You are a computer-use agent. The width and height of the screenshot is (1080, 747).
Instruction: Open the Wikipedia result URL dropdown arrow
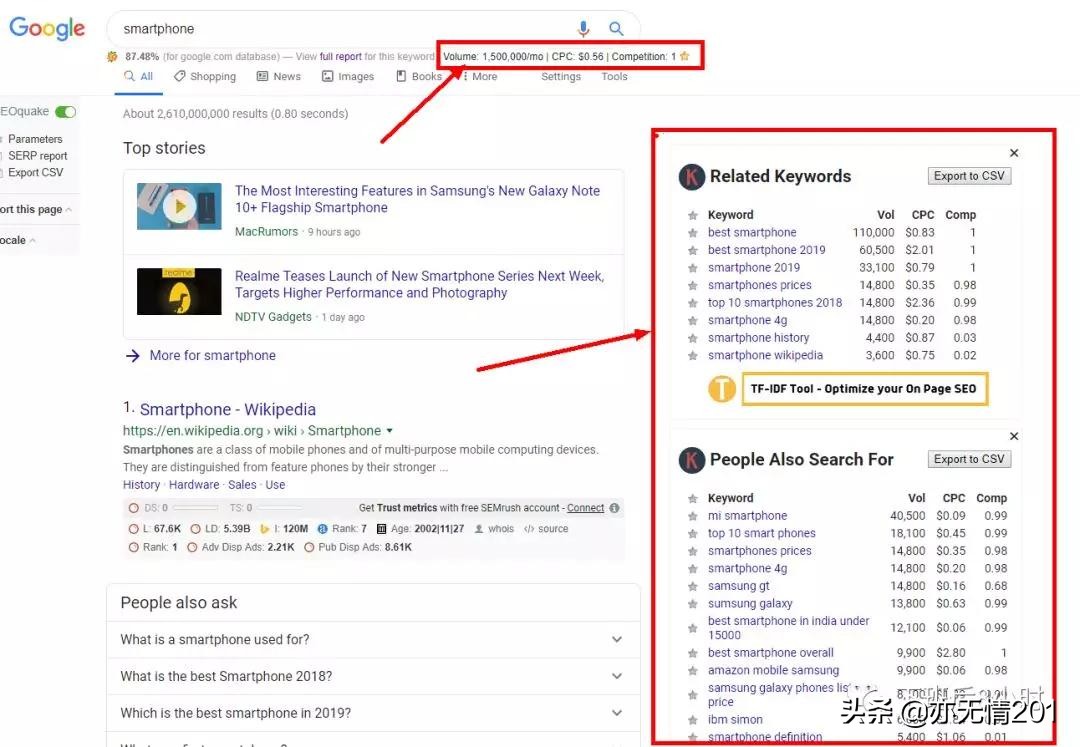click(x=390, y=431)
